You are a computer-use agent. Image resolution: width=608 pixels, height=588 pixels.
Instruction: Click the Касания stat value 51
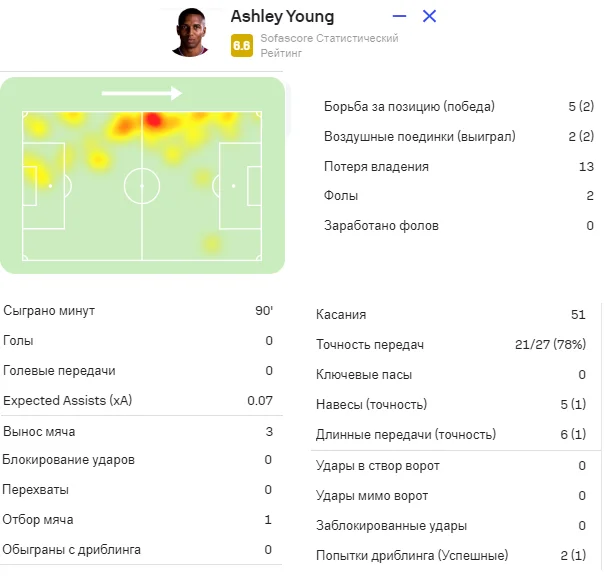coord(578,315)
